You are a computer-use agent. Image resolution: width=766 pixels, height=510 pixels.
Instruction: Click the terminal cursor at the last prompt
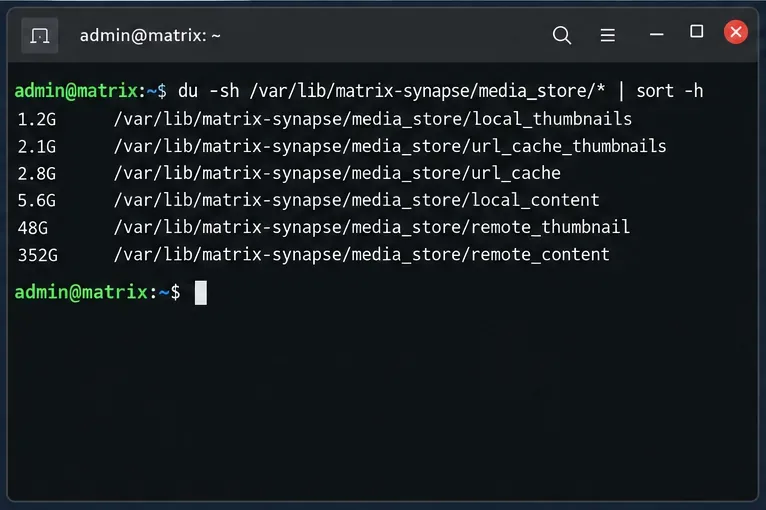[201, 293]
